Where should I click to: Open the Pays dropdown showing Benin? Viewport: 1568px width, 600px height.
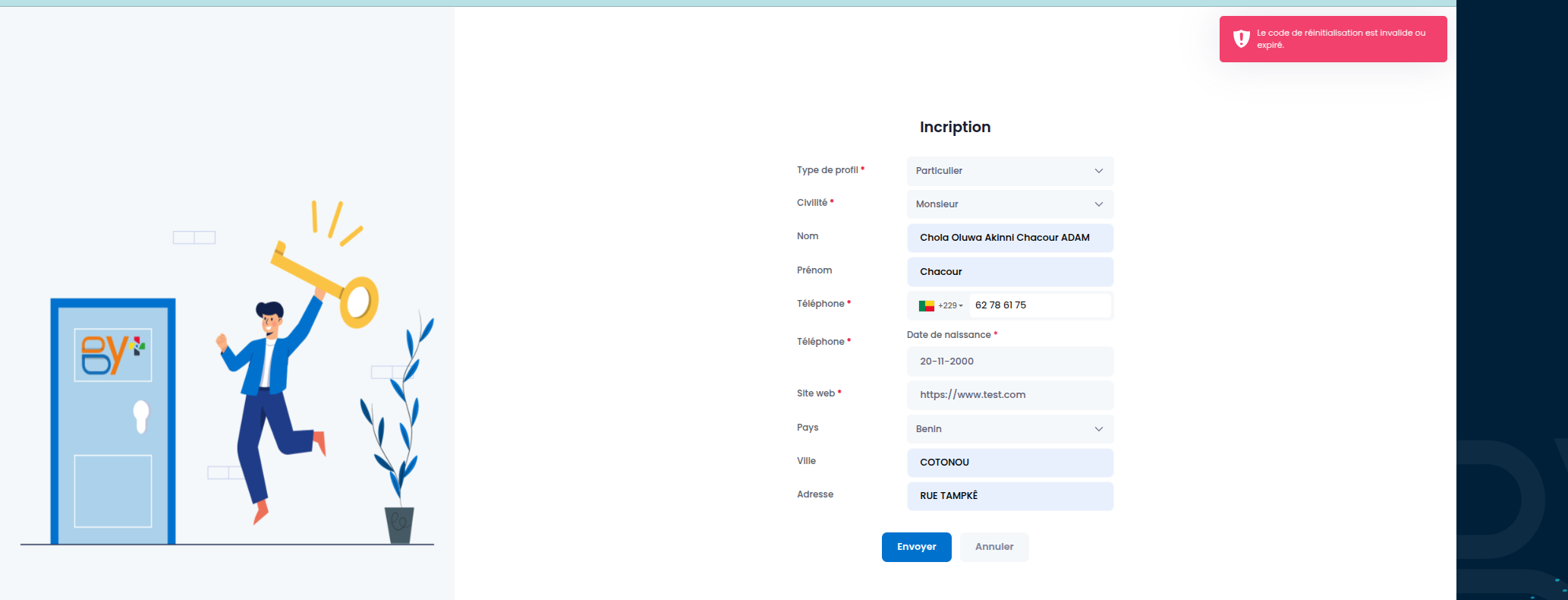1010,429
